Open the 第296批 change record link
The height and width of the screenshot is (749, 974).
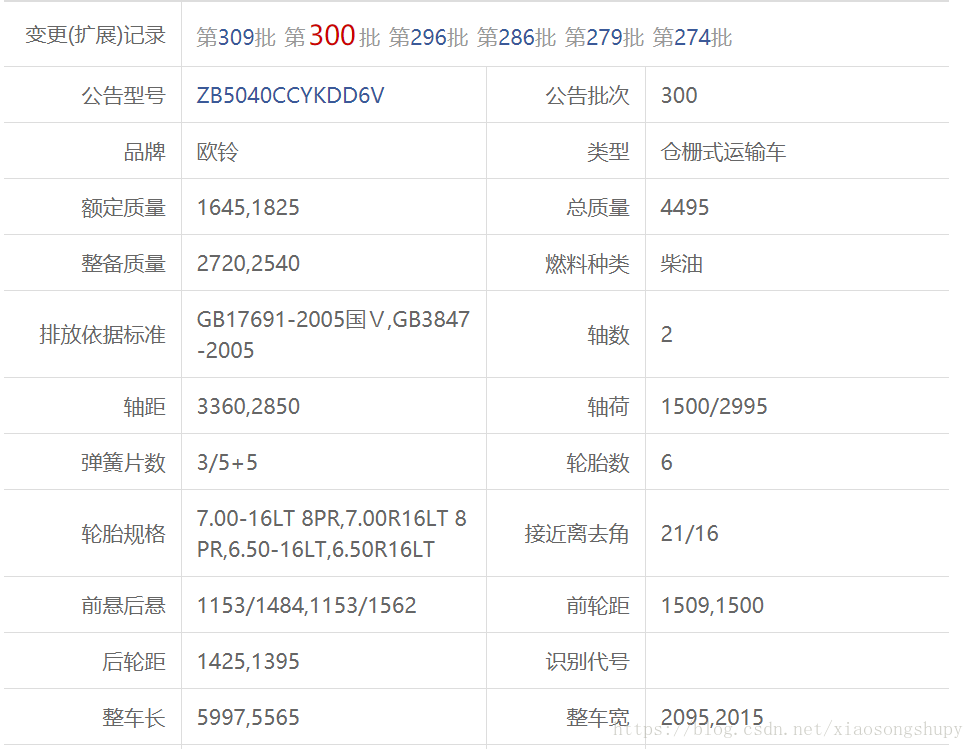pos(429,37)
